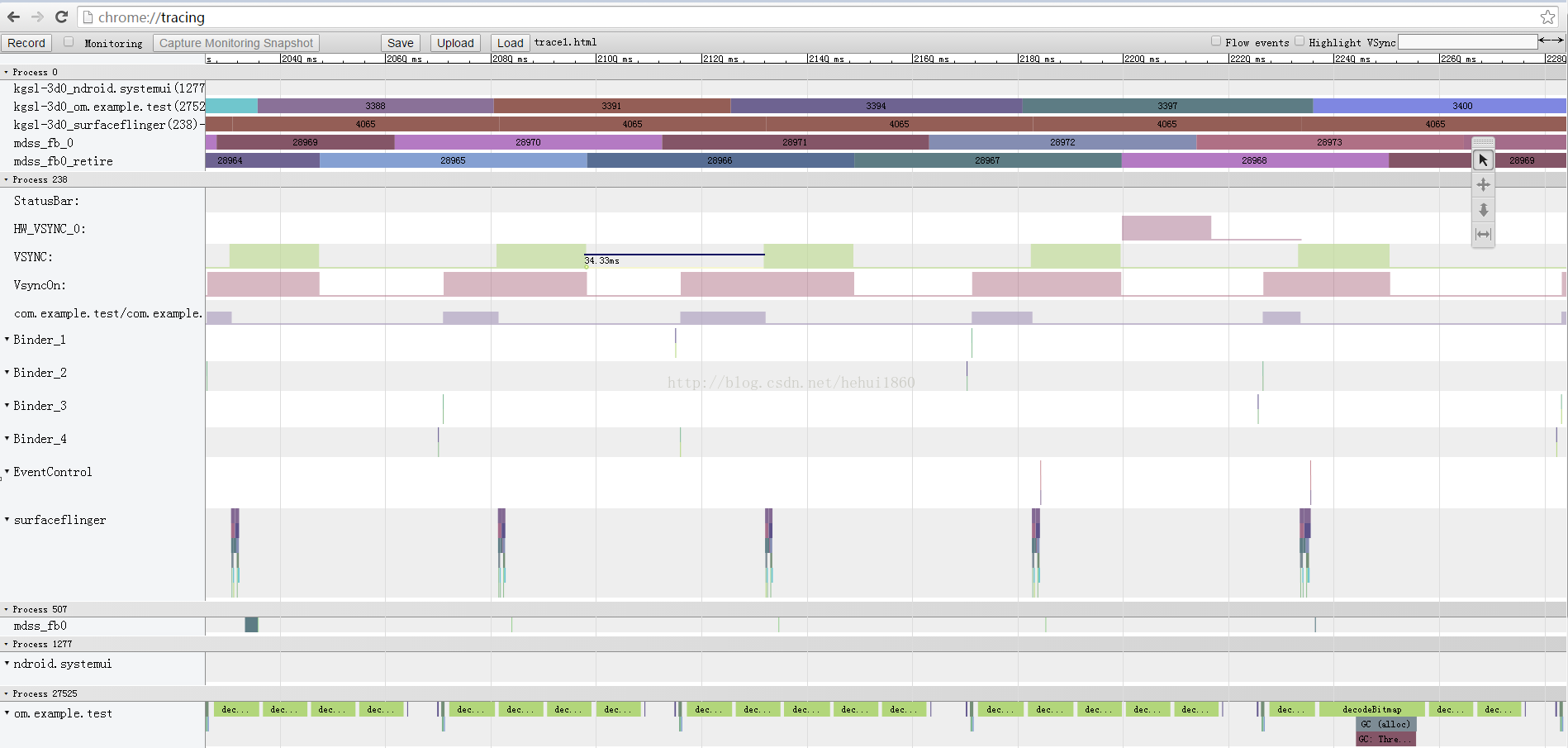Image resolution: width=1568 pixels, height=748 pixels.
Task: Grab the mouse mode toolbar drag handle
Action: [1483, 142]
